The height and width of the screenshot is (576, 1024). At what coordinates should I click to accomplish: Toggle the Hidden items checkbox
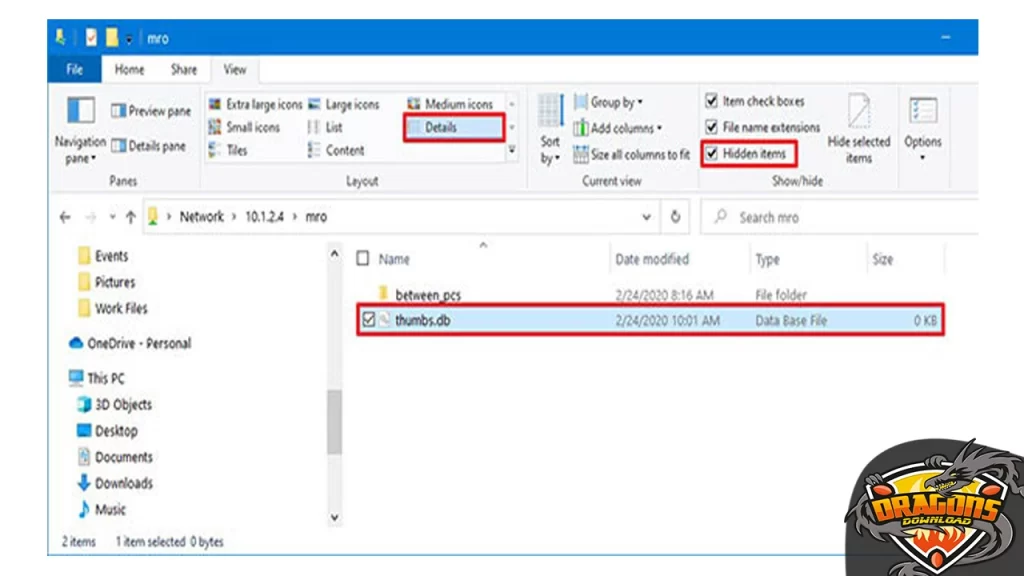[x=712, y=154]
